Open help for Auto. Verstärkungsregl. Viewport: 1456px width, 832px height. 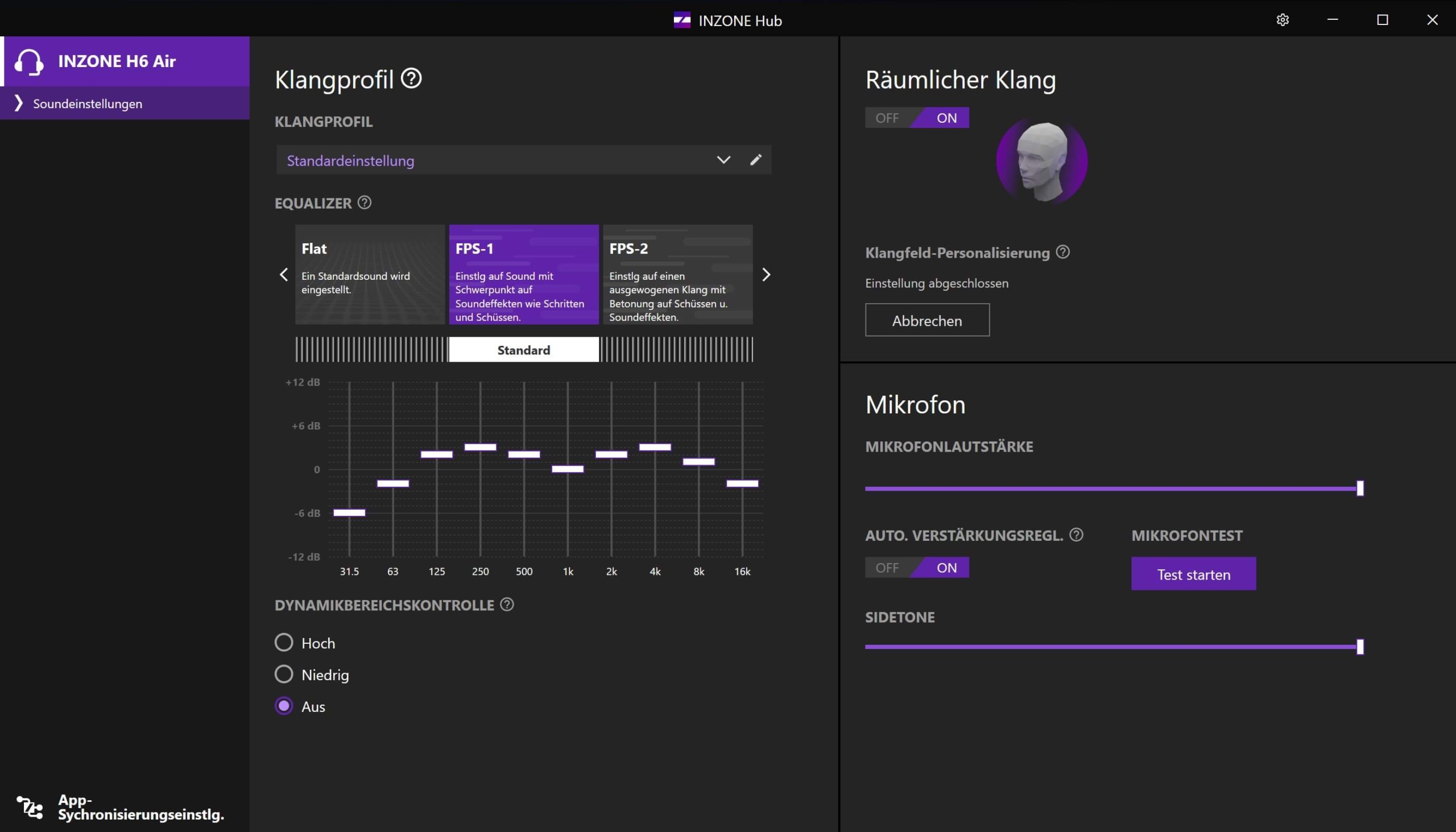tap(1076, 534)
